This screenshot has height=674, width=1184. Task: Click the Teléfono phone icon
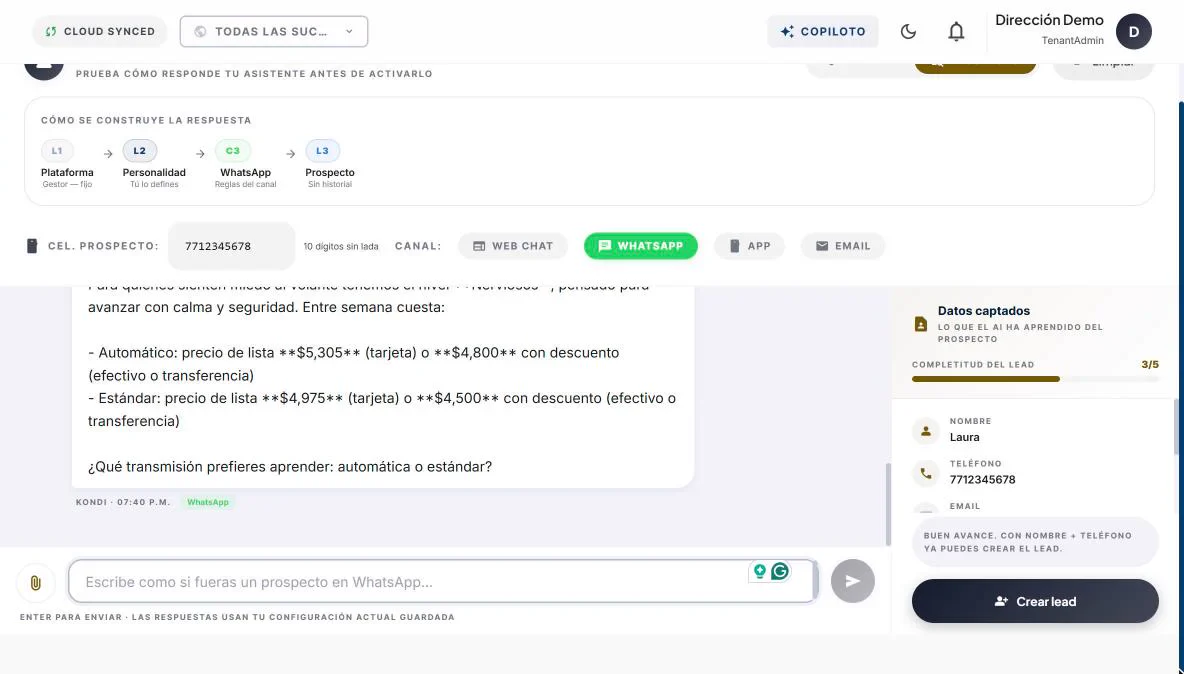point(926,473)
